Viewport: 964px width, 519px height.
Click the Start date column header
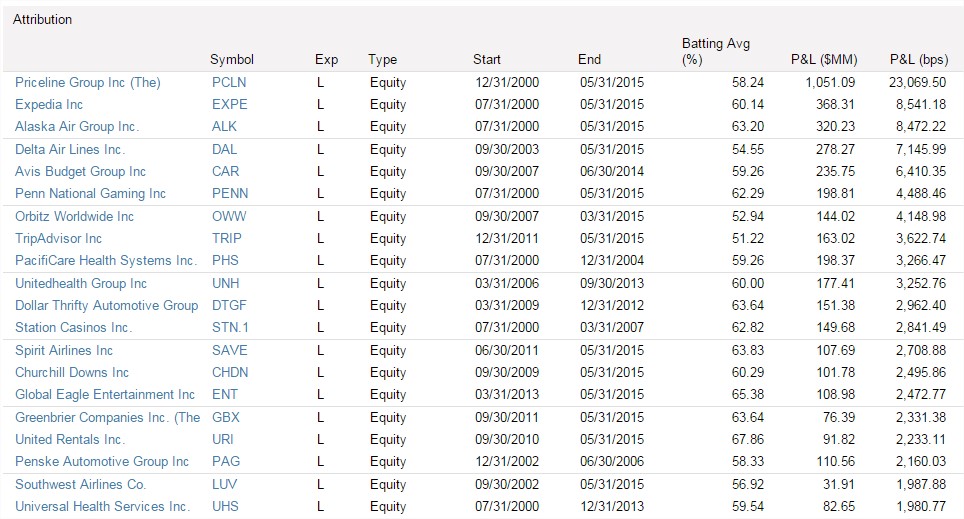(487, 59)
